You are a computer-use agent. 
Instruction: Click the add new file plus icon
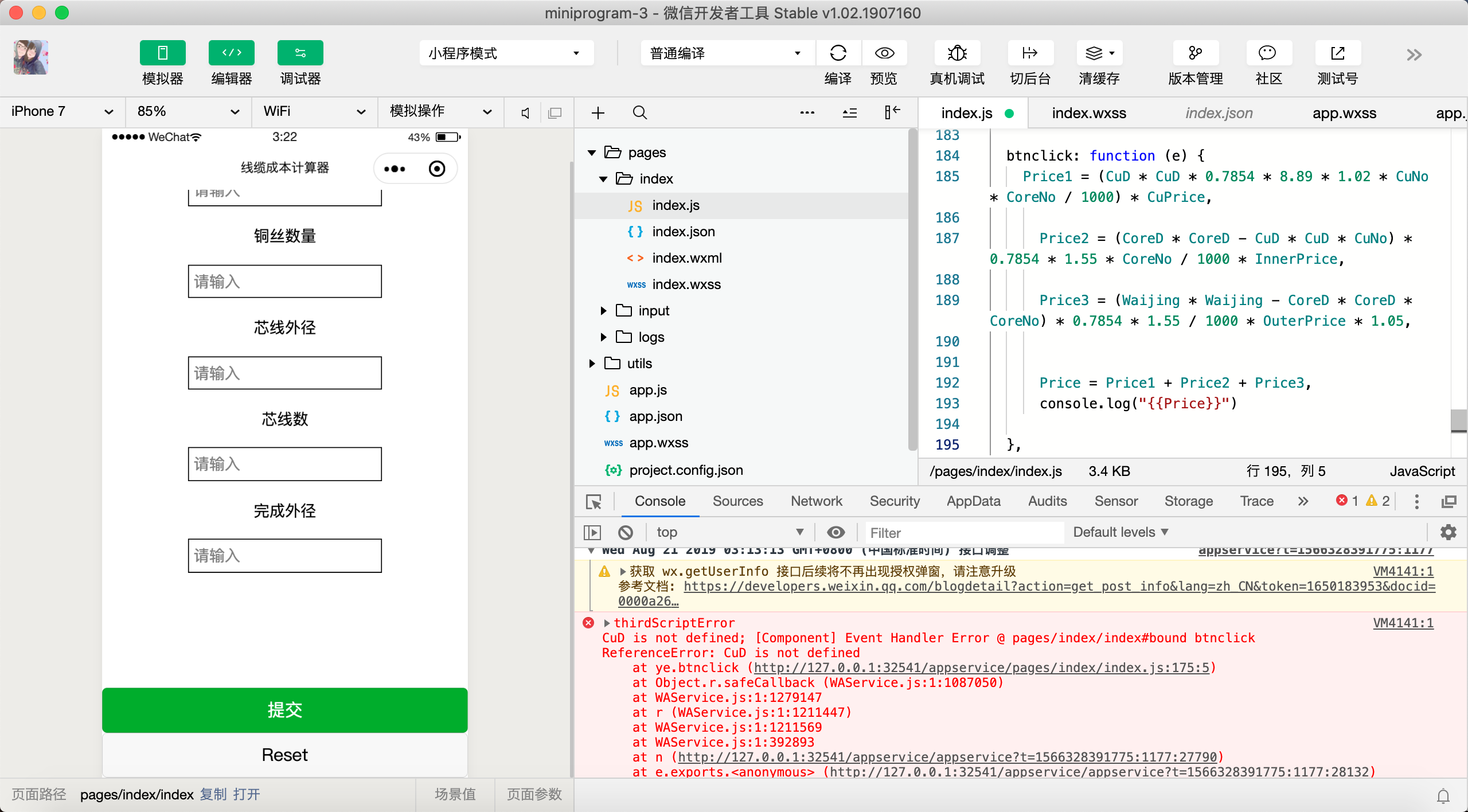click(598, 113)
